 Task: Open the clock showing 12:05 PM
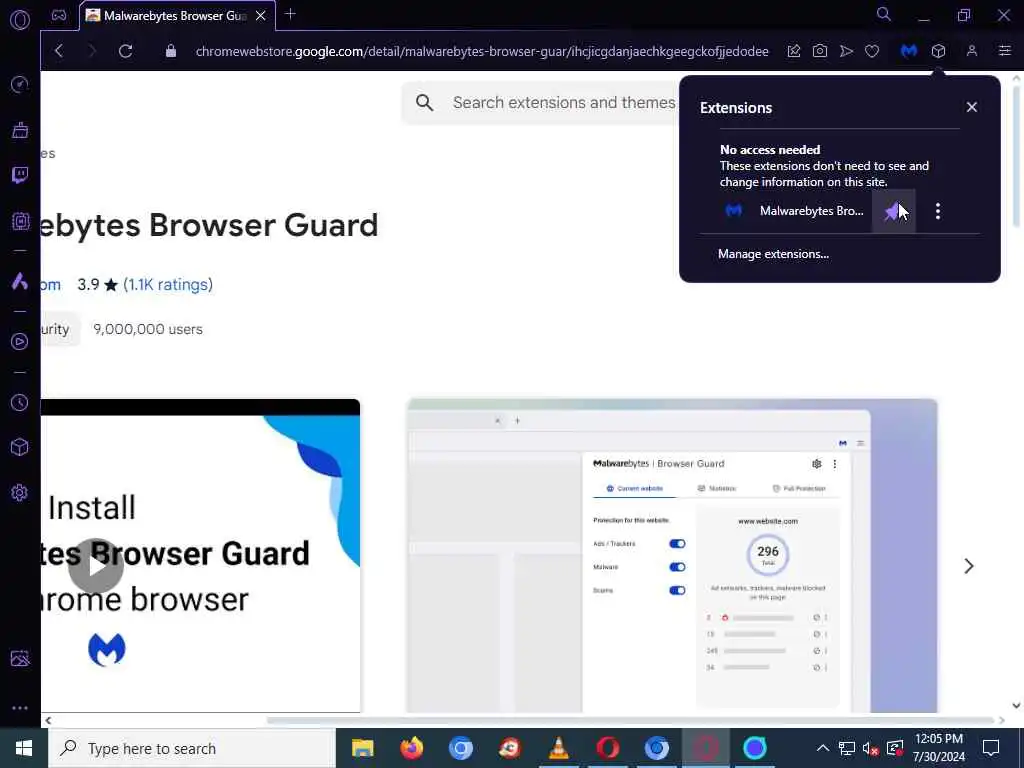click(938, 748)
